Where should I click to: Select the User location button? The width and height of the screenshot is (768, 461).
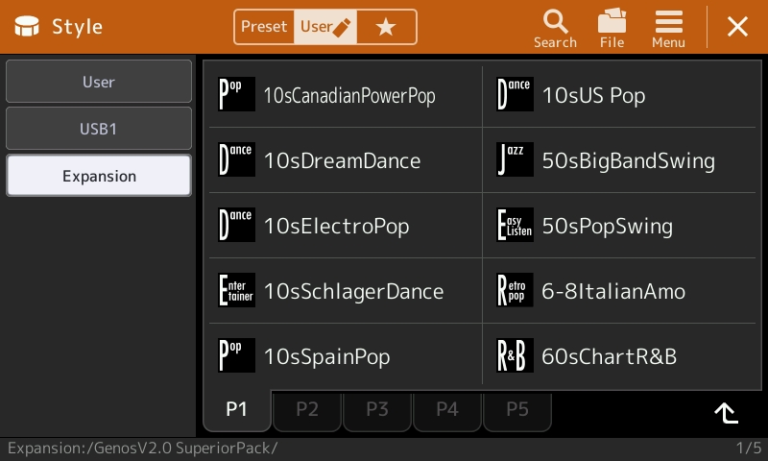(x=98, y=81)
